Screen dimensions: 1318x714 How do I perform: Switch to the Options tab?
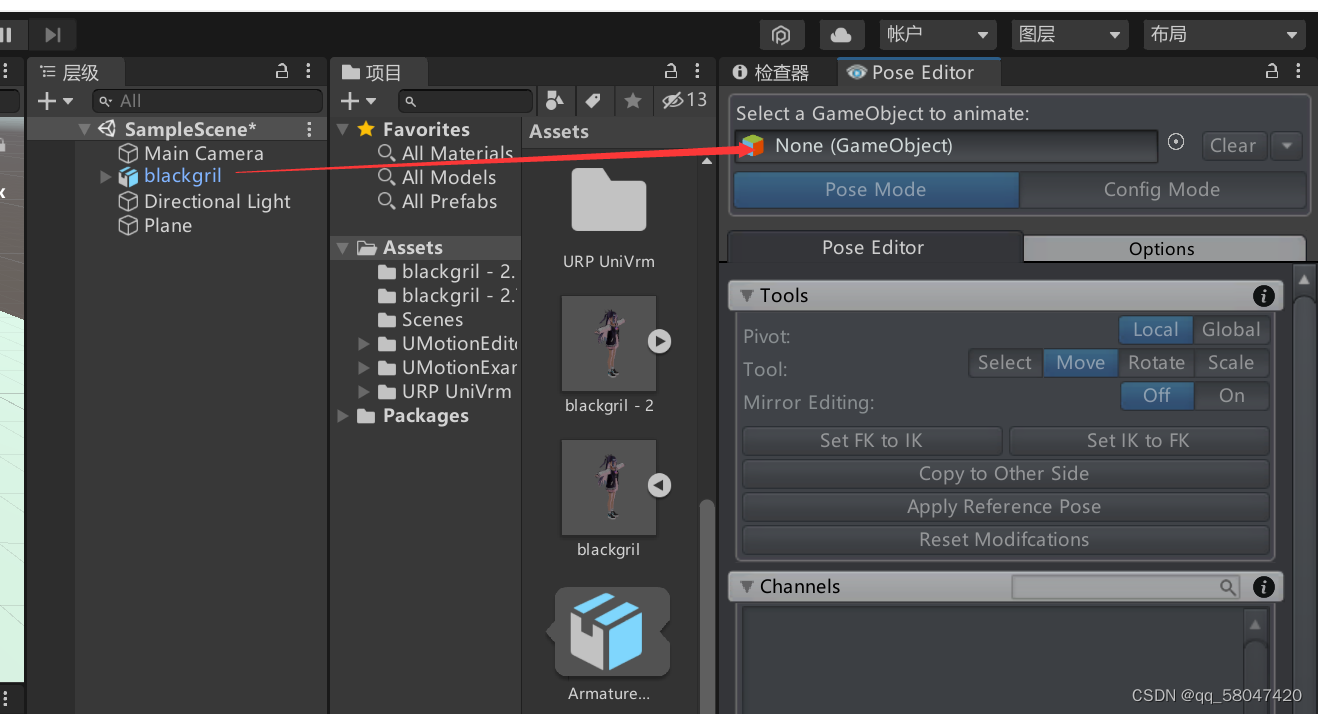(x=1162, y=248)
